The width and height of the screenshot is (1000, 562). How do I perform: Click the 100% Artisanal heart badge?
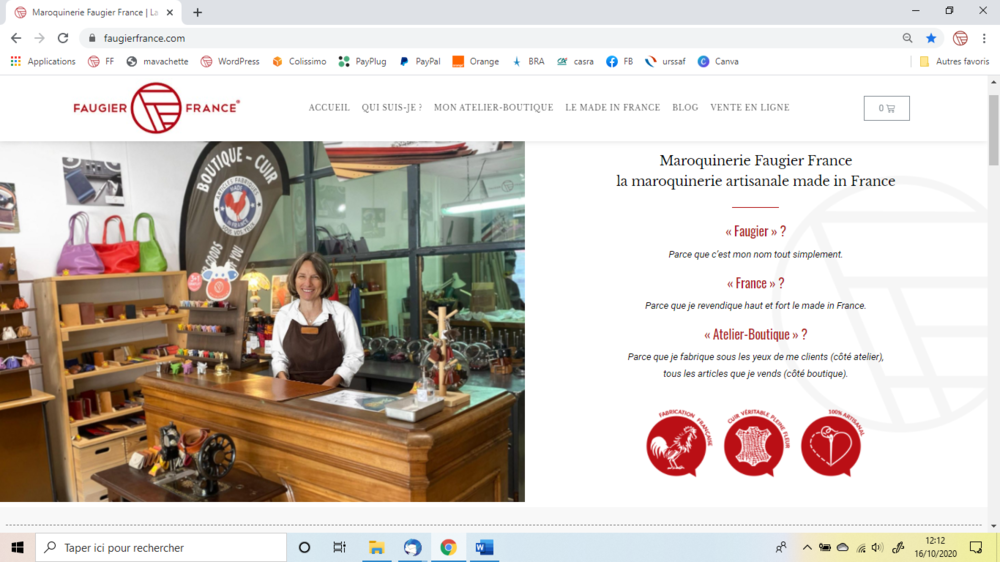pos(832,443)
